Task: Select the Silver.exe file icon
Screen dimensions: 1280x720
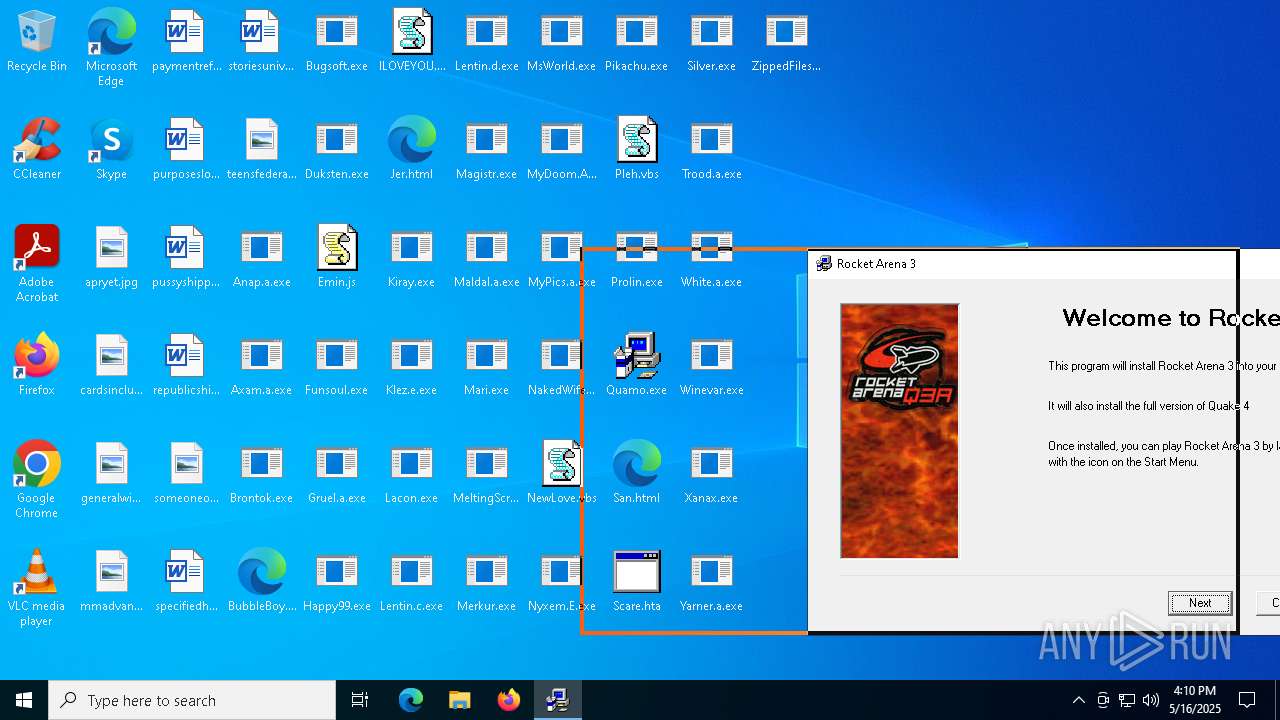Action: pyautogui.click(x=712, y=42)
